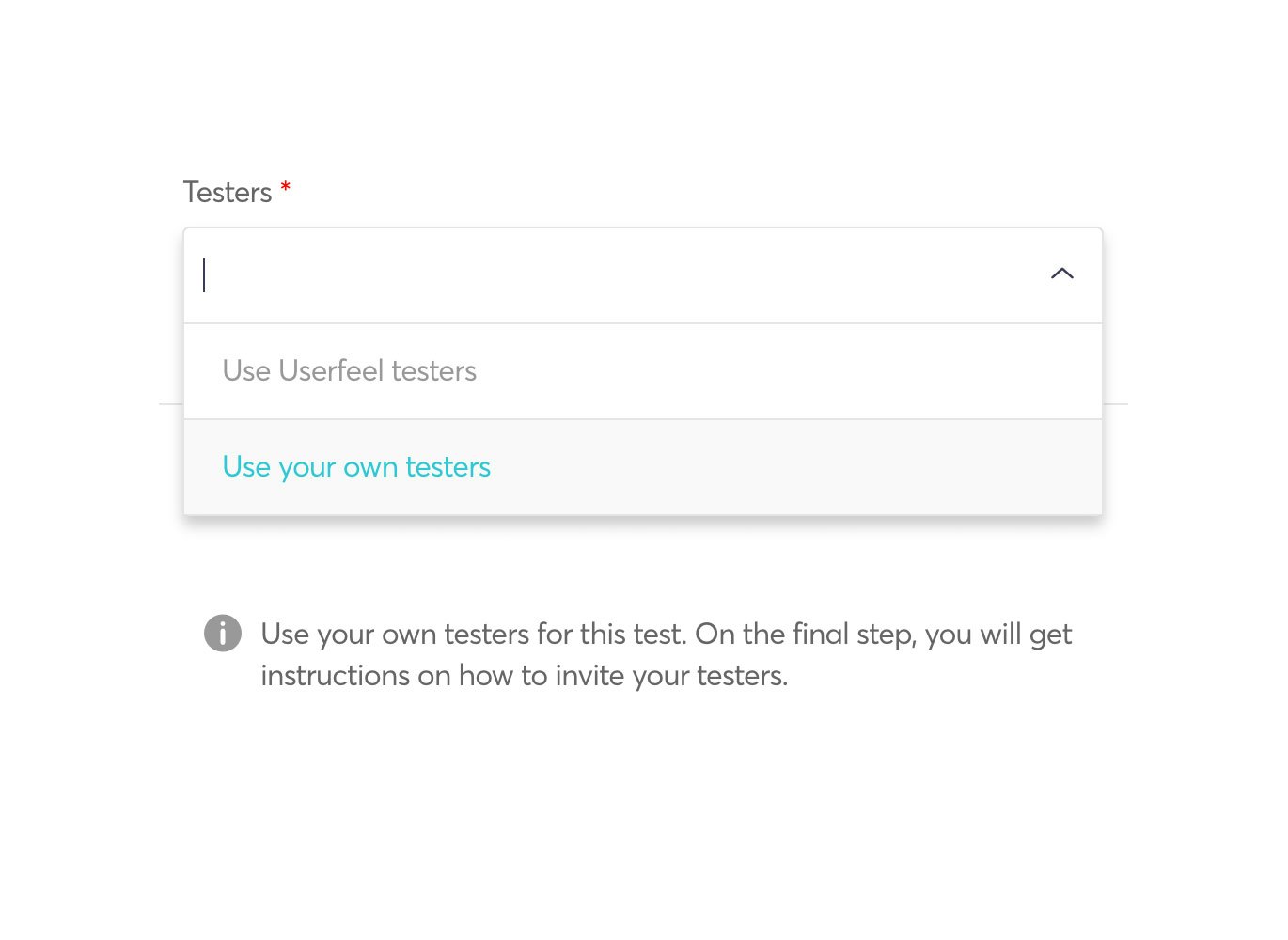Click the 'Use your own testers' link

(x=356, y=466)
